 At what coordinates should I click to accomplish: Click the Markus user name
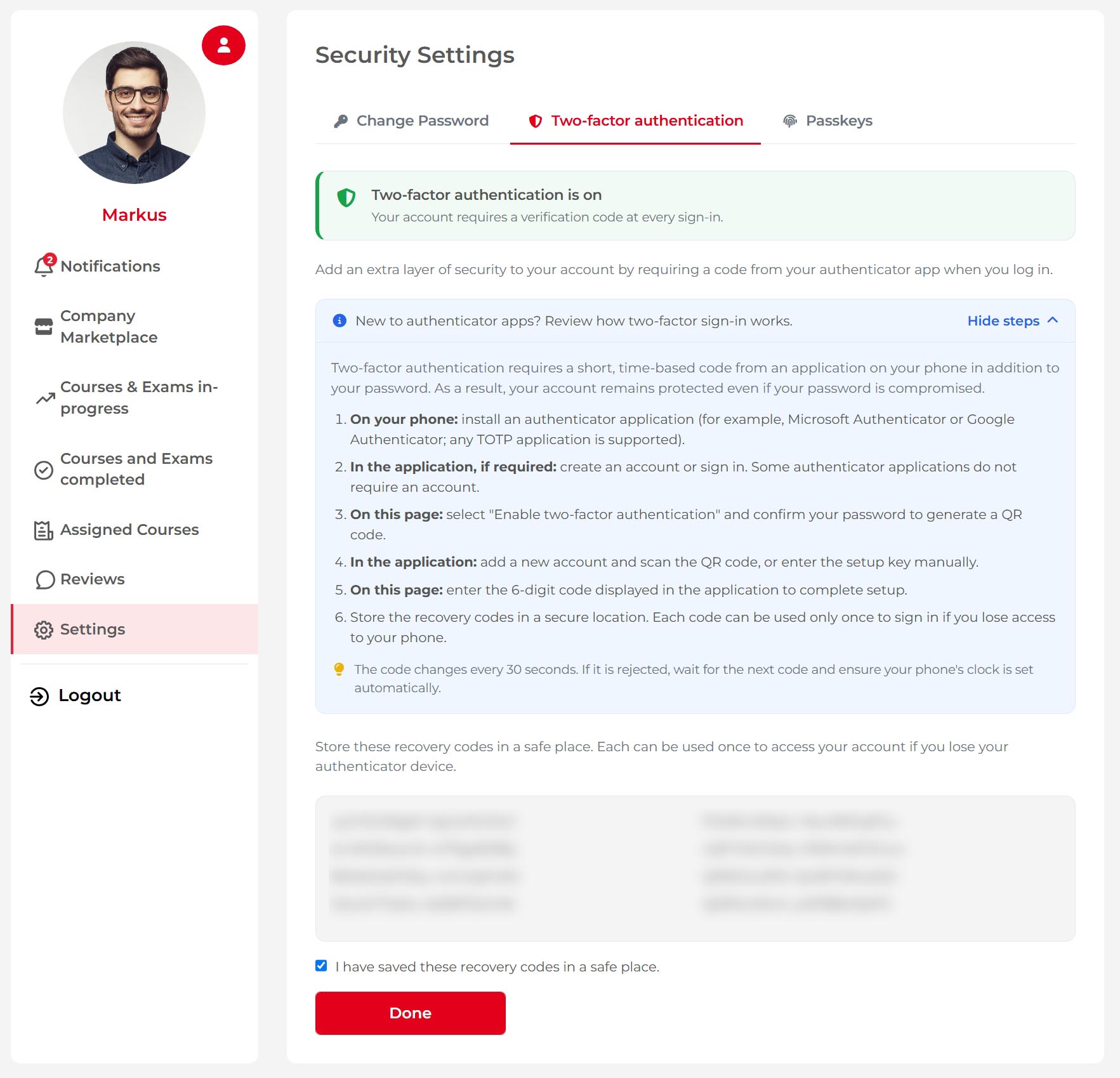pos(134,215)
